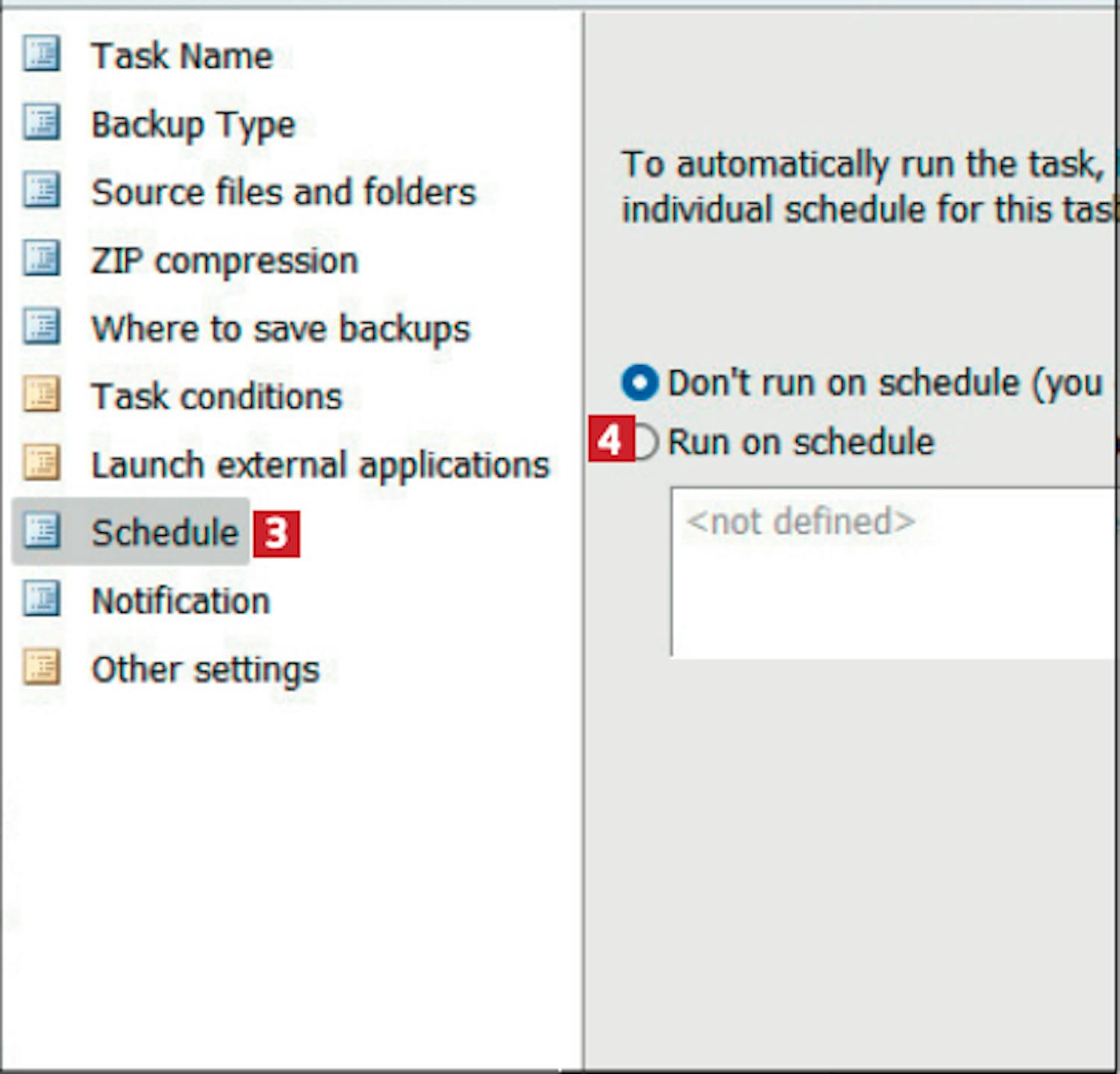Switch to ZIP compression settings
This screenshot has width=1120, height=1074.
224,260
